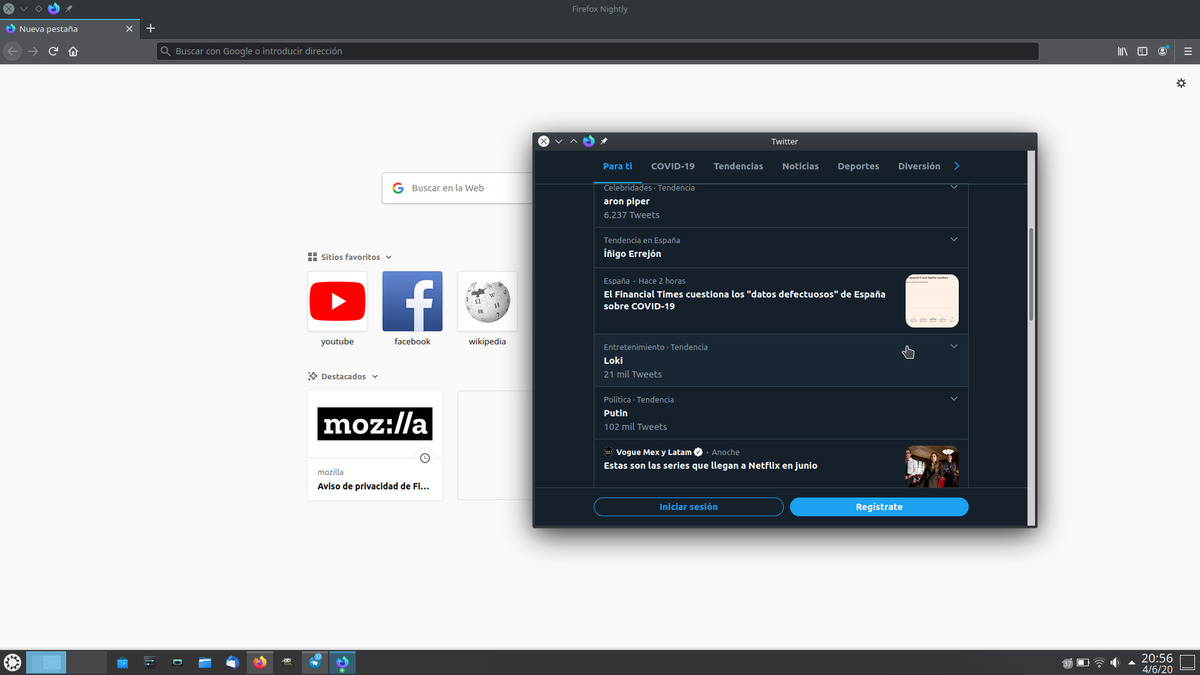Pin the Twitter window with pin icon

point(604,141)
